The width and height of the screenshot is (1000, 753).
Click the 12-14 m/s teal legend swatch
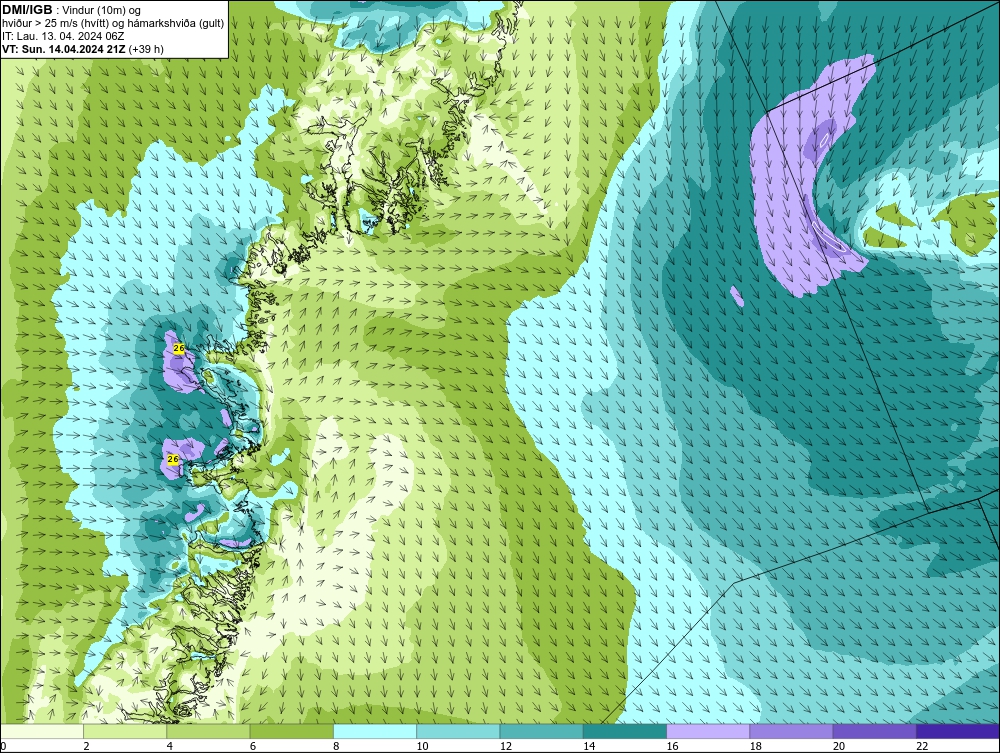541,731
